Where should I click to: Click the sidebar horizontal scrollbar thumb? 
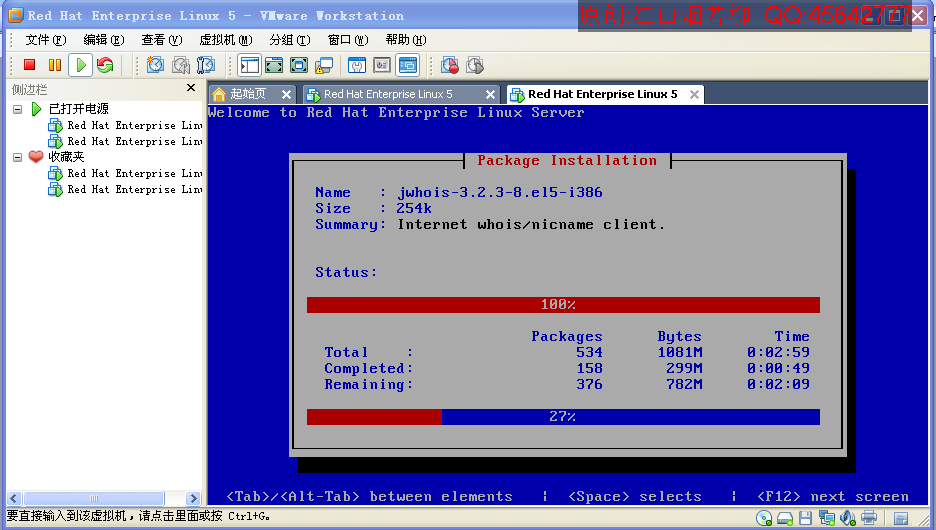coord(94,498)
